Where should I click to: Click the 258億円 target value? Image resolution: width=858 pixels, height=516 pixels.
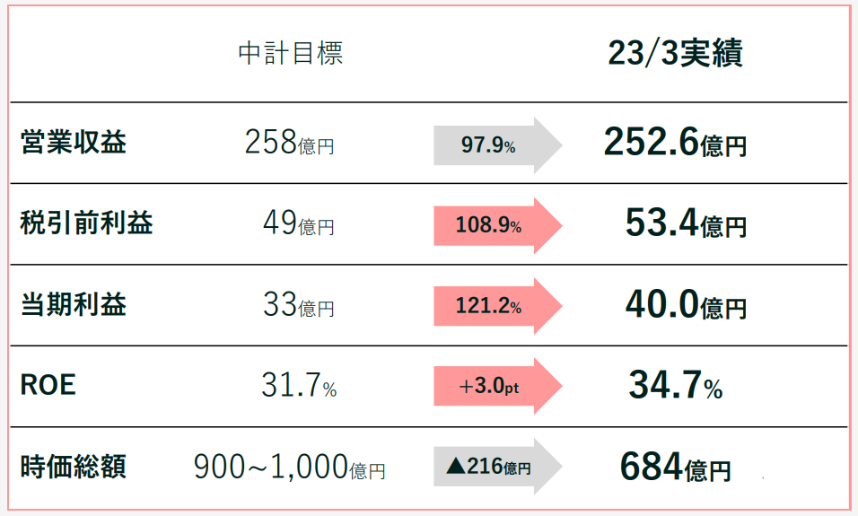point(289,144)
